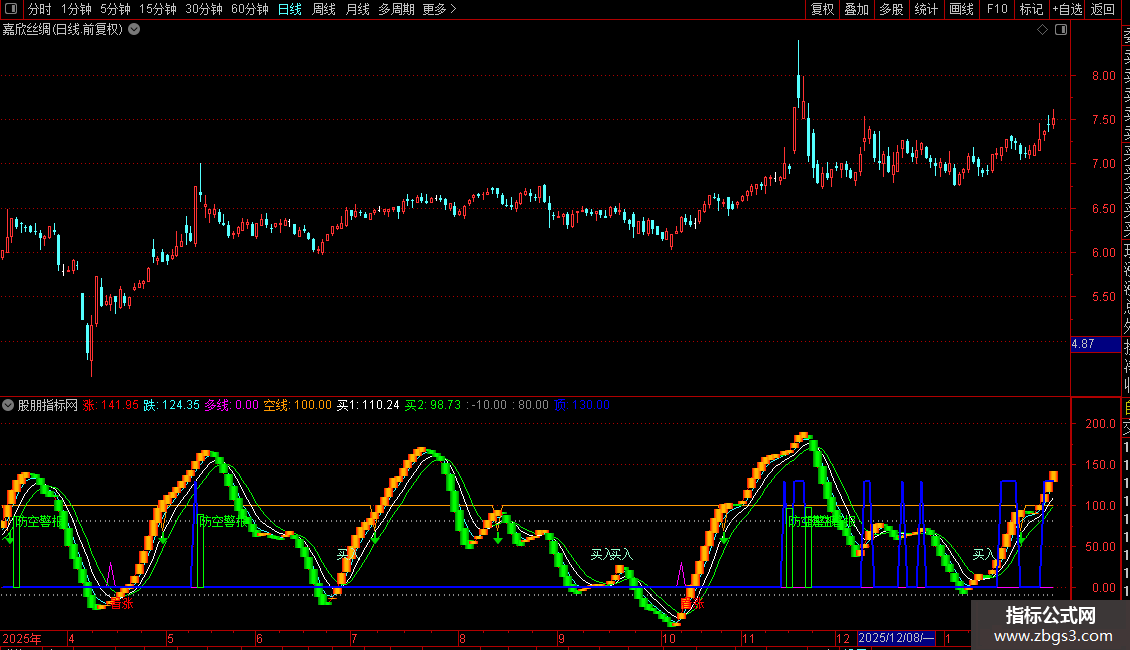The width and height of the screenshot is (1130, 650).
Task: Click the side panel icon beside the diamond
Action: (1060, 30)
